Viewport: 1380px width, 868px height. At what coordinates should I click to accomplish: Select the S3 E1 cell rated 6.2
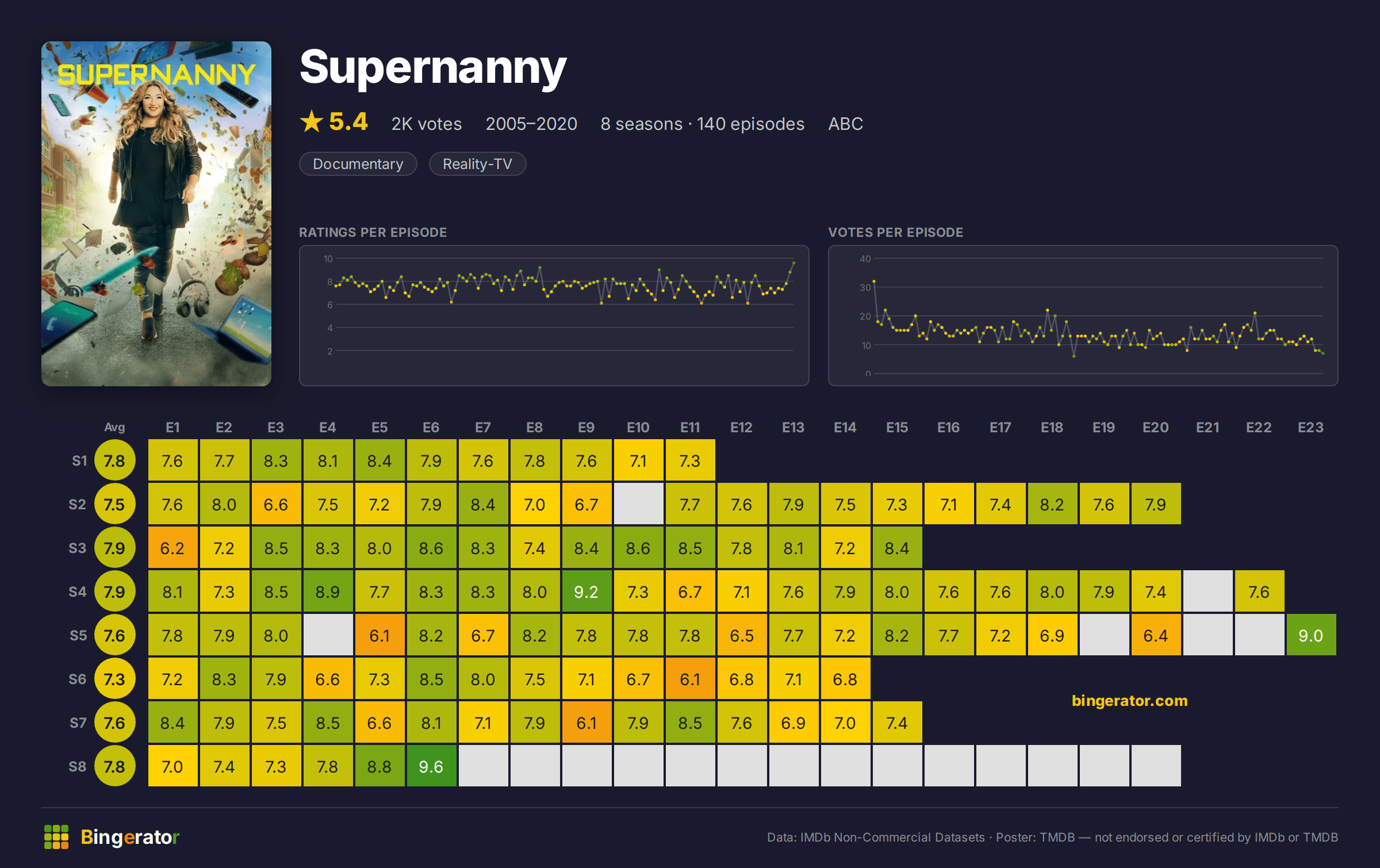pos(172,548)
